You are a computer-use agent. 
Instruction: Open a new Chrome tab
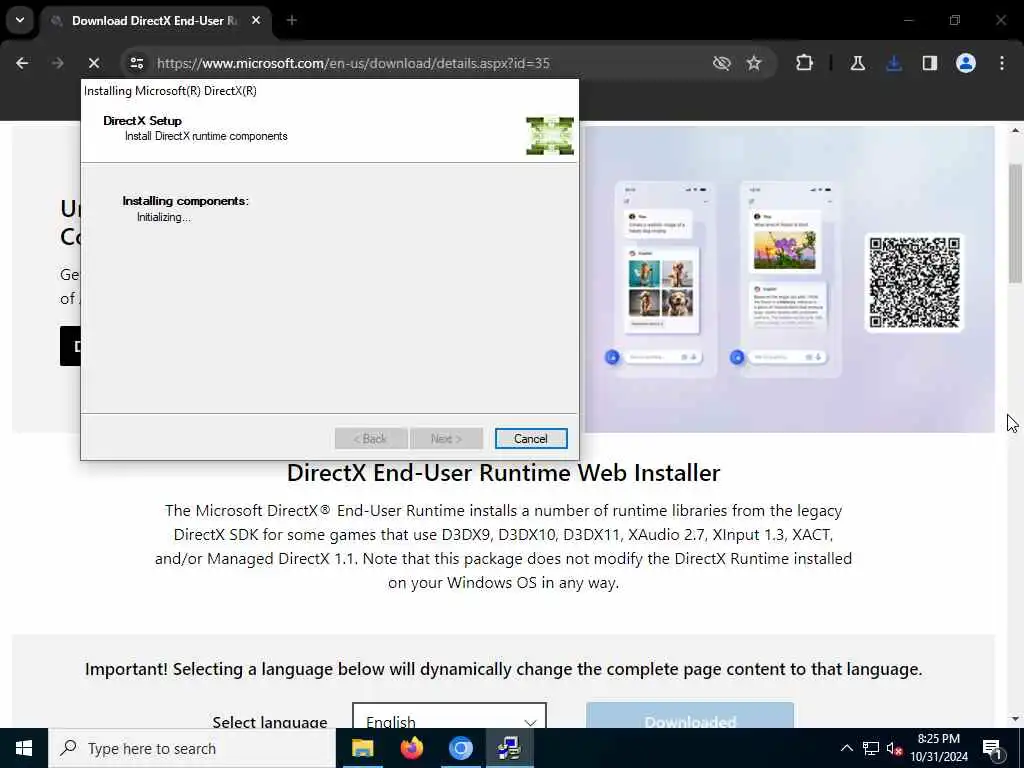coord(292,21)
